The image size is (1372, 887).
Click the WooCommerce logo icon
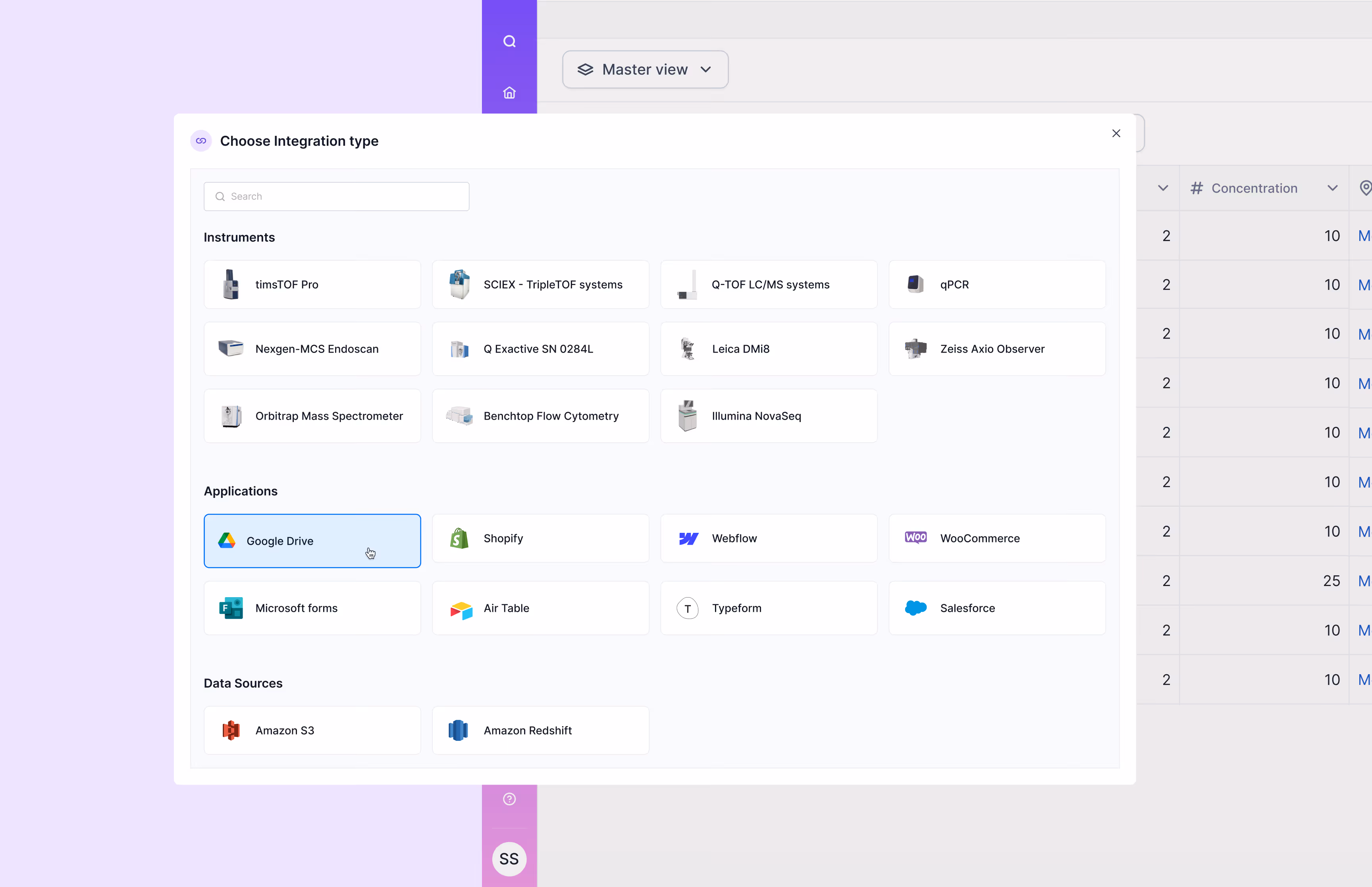pyautogui.click(x=915, y=537)
